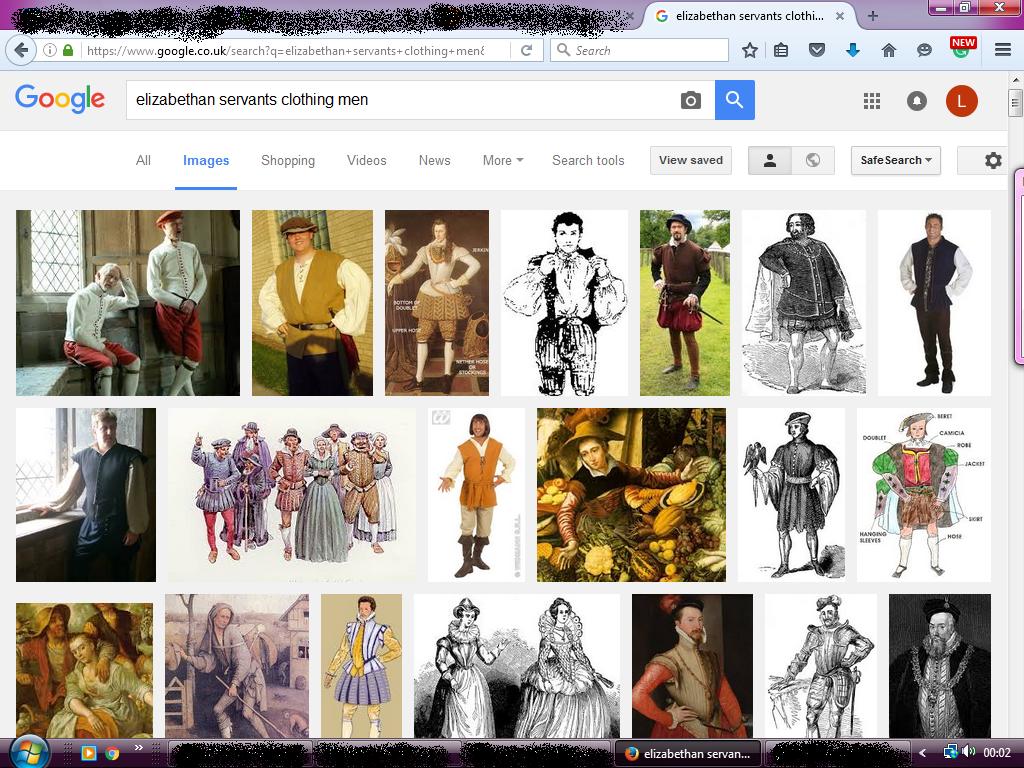Click the browser back arrow button
This screenshot has width=1024, height=768.
(x=21, y=50)
